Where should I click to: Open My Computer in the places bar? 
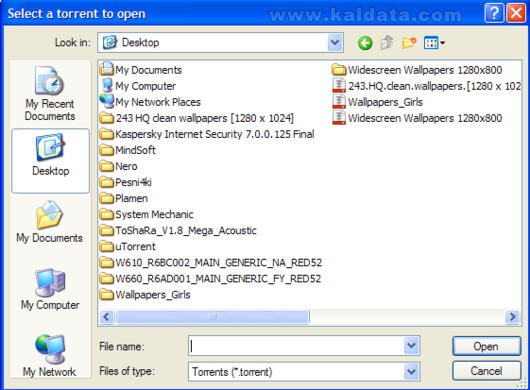click(50, 289)
